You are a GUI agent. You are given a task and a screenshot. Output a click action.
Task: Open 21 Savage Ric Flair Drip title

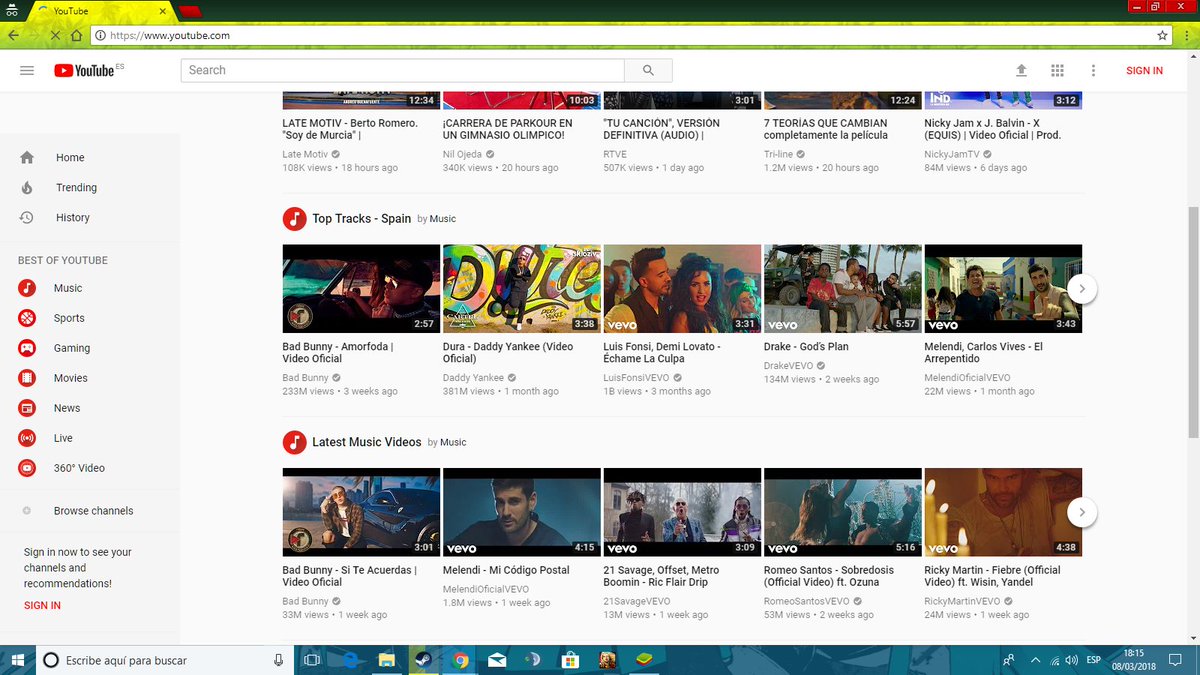click(662, 576)
